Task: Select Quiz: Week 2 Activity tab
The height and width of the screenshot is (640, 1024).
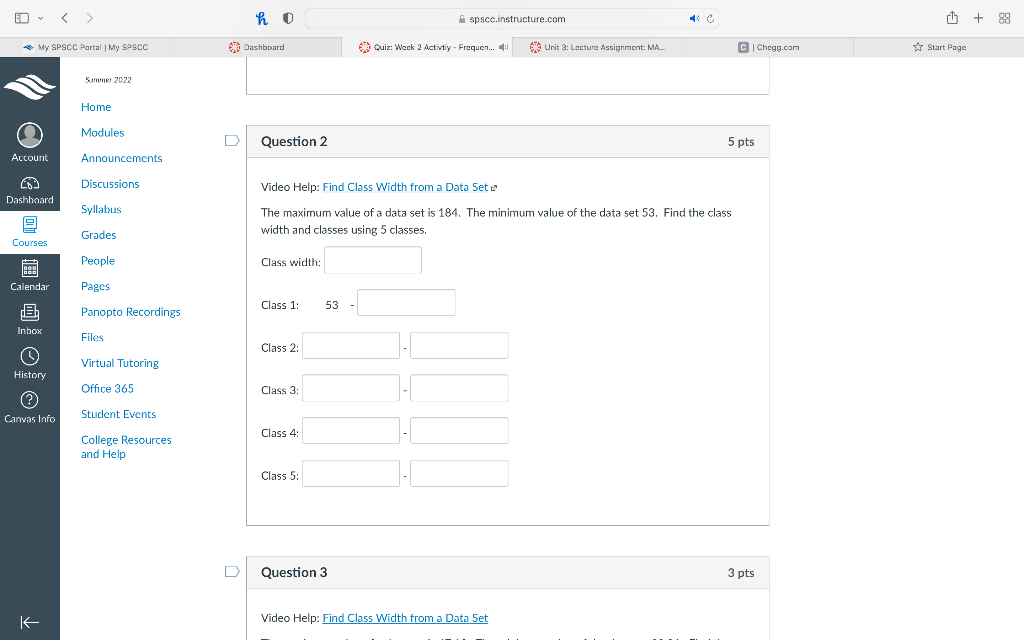Action: tap(427, 47)
